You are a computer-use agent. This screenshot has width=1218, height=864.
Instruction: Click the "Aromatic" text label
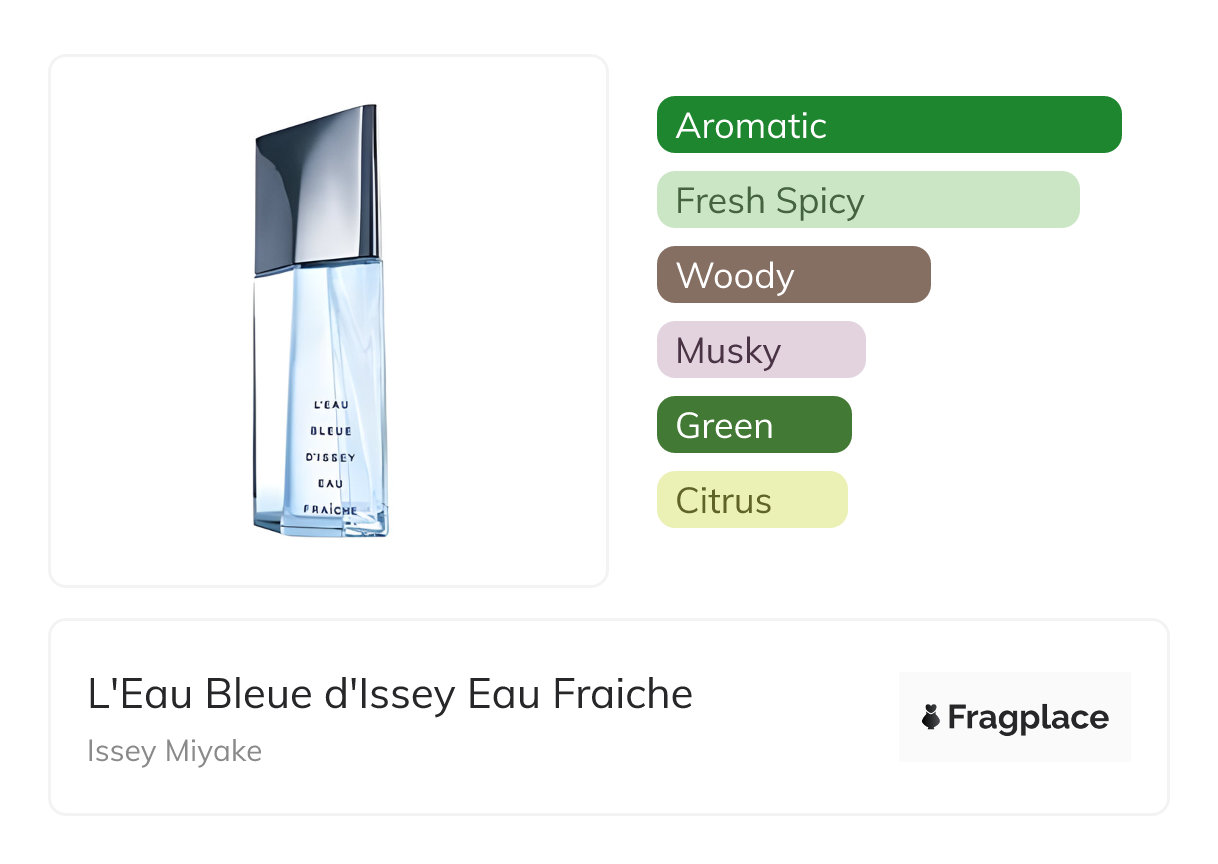tap(751, 126)
